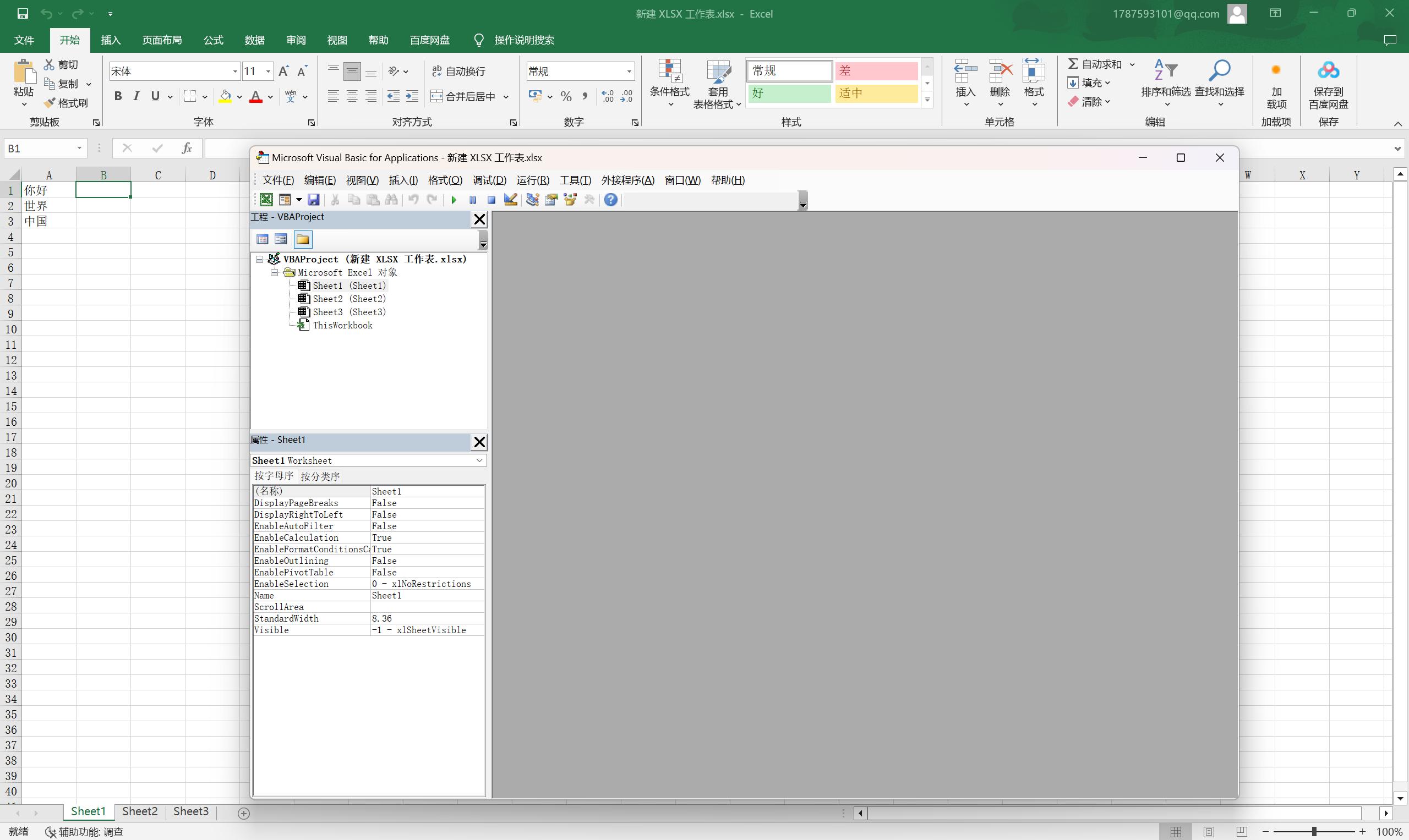The image size is (1409, 840).
Task: Open number format 常规 dropdown
Action: click(629, 72)
